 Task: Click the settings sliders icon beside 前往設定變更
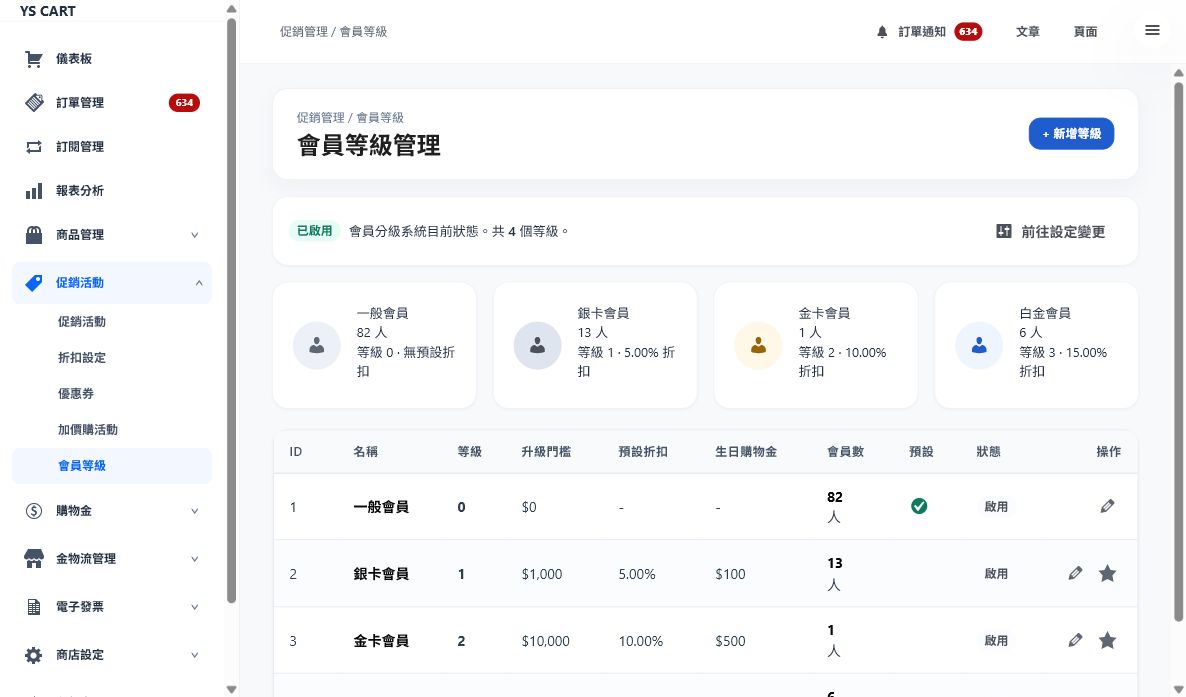(1004, 232)
